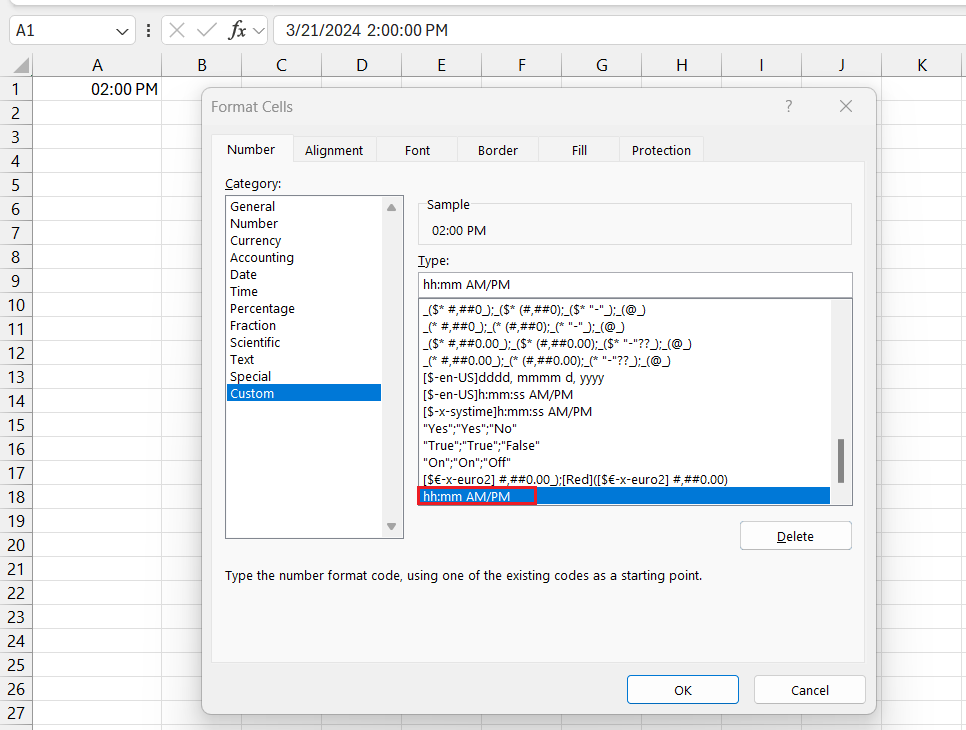Select the Time category
Viewport: 966px width, 730px height.
pos(304,291)
